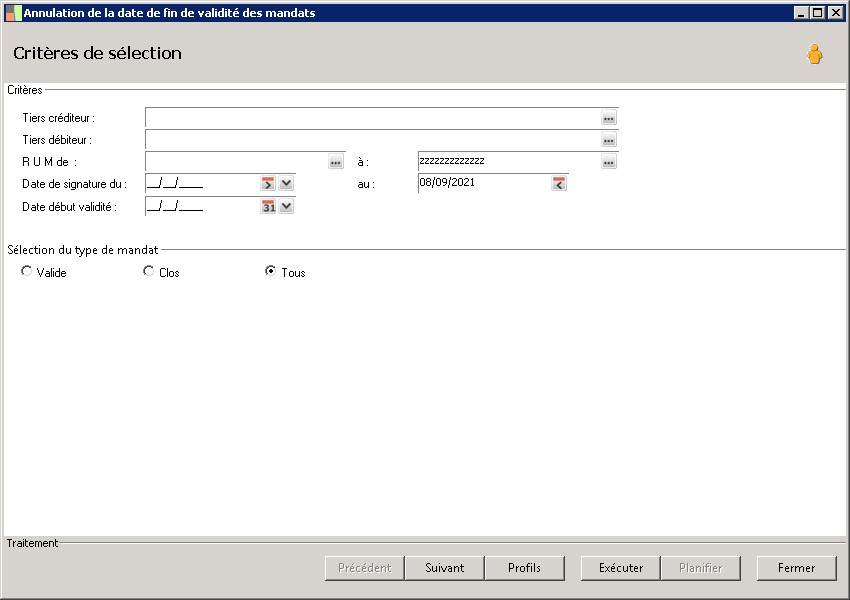The width and height of the screenshot is (850, 600).
Task: Click the 'Date début validité :' label
Action: point(69,207)
